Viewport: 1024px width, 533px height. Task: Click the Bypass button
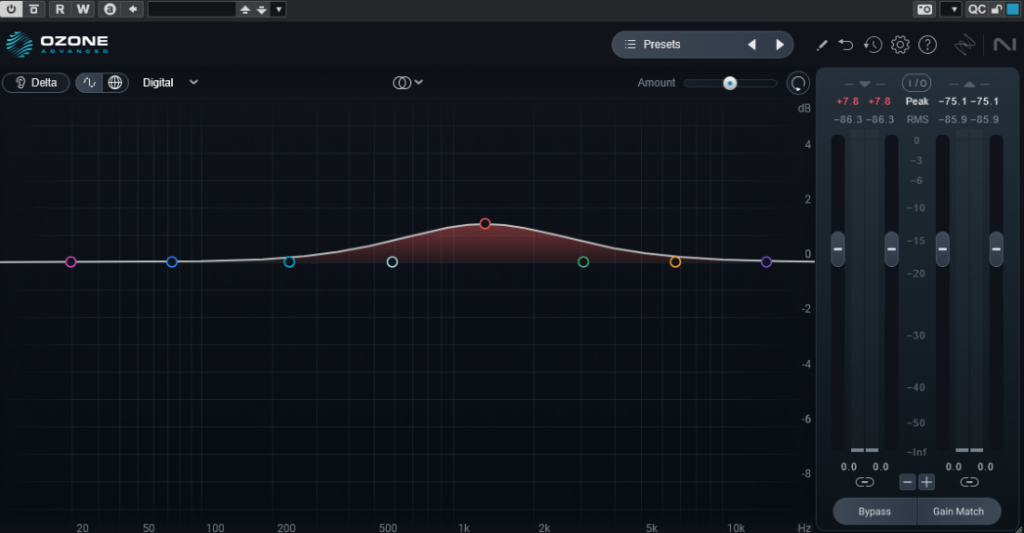pyautogui.click(x=874, y=511)
